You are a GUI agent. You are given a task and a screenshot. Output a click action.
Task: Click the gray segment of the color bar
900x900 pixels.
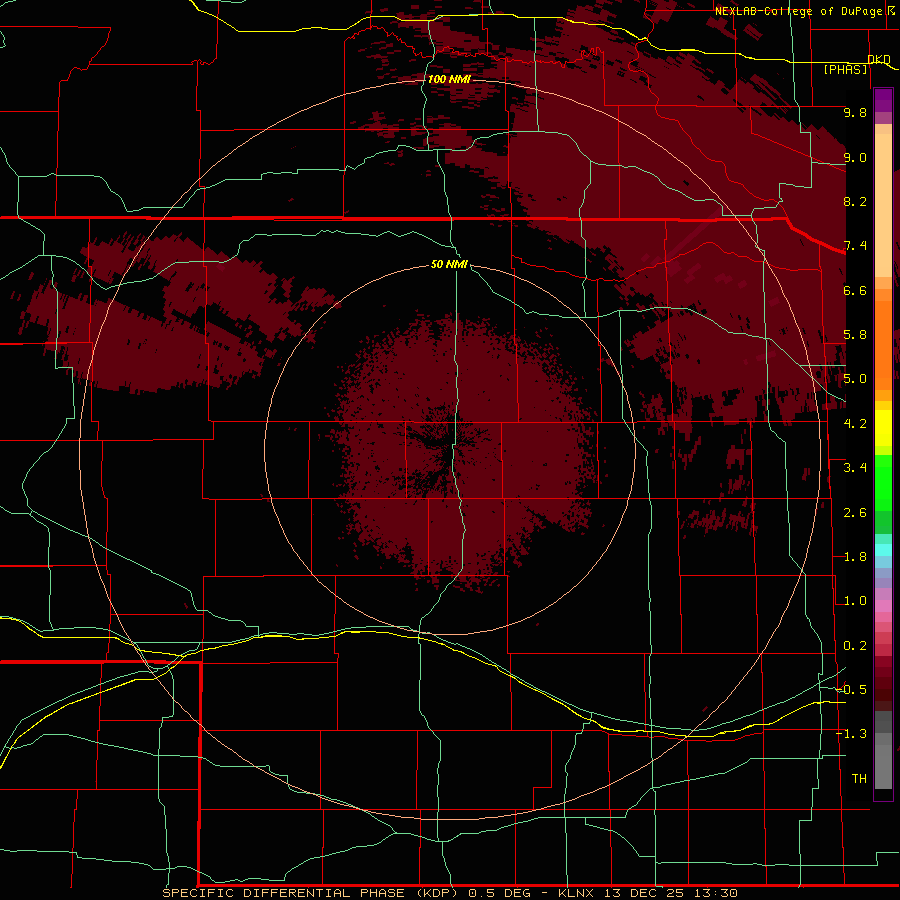(883, 761)
